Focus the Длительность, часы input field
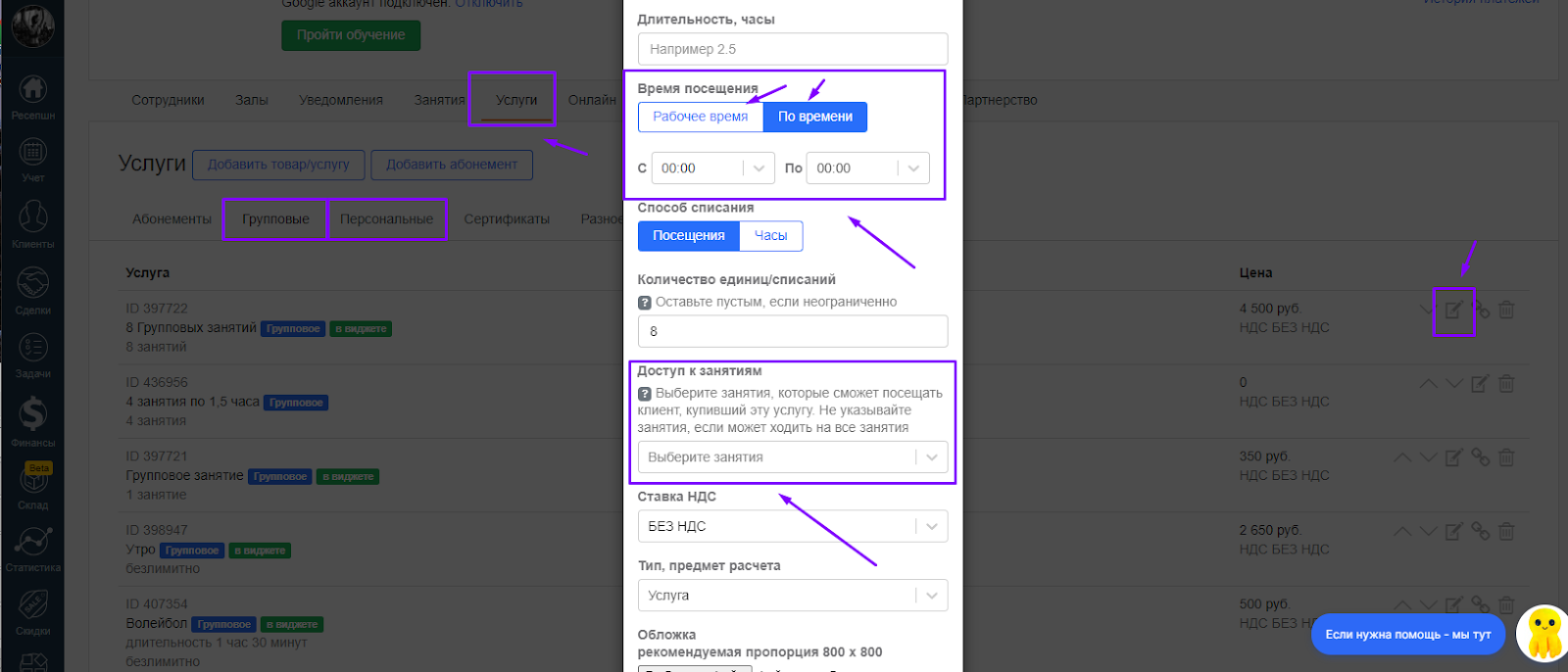Screen dimensions: 1568x672 pyautogui.click(x=793, y=49)
